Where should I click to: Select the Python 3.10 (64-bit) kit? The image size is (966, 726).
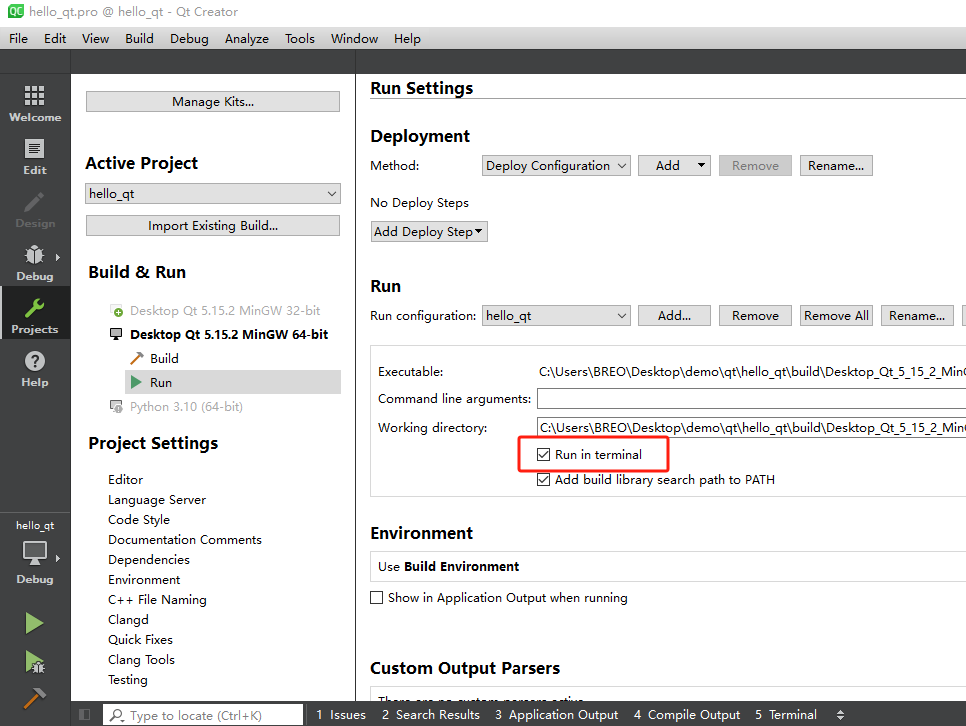click(x=186, y=406)
